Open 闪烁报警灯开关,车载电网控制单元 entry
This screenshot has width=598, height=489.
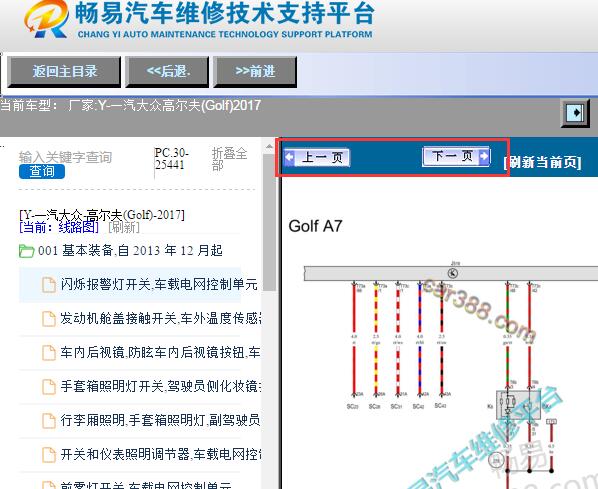tap(159, 284)
